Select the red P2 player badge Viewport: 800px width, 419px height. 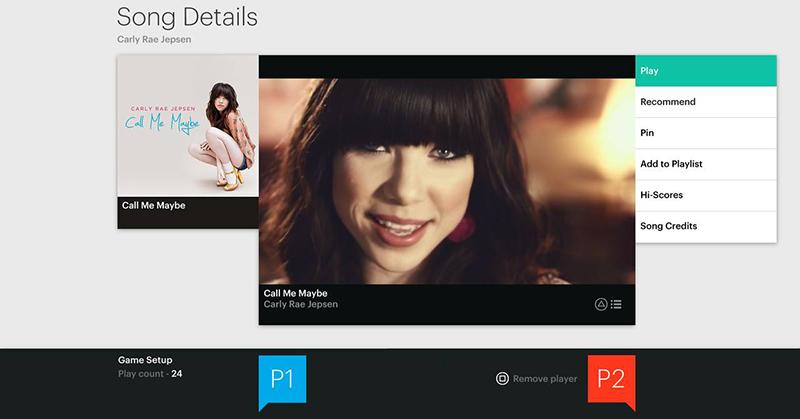612,382
